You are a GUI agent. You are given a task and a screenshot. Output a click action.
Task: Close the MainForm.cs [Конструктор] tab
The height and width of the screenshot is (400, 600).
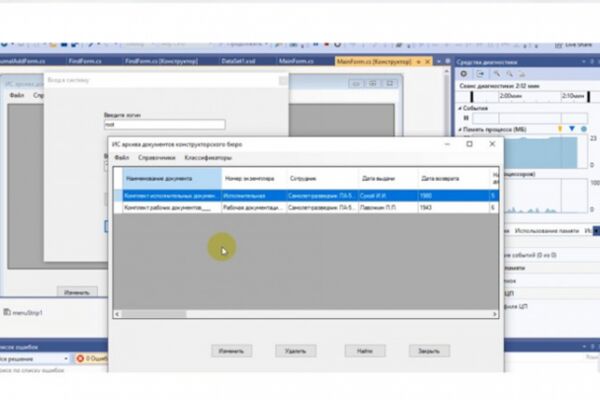(427, 62)
